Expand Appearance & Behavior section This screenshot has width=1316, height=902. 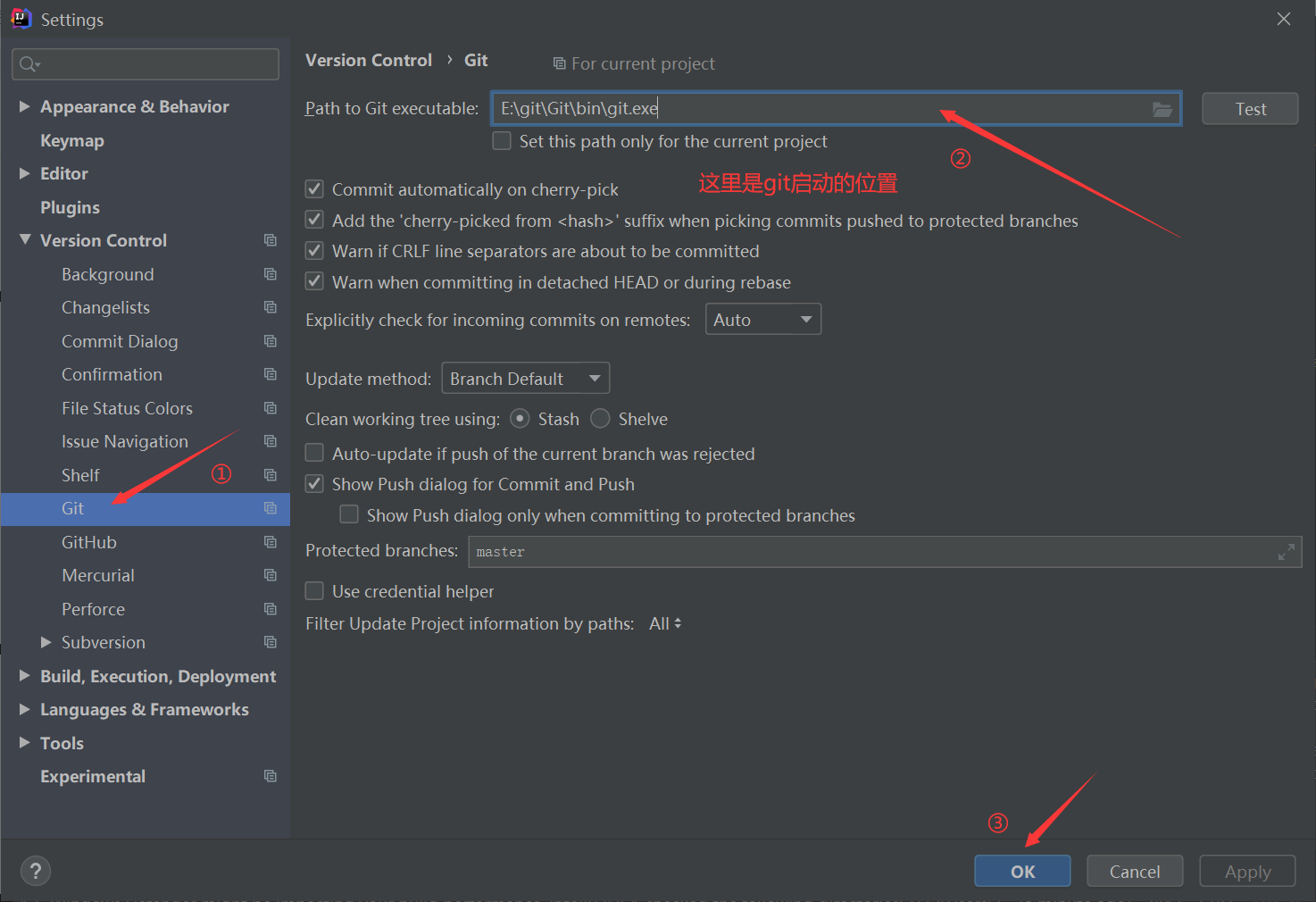[25, 106]
